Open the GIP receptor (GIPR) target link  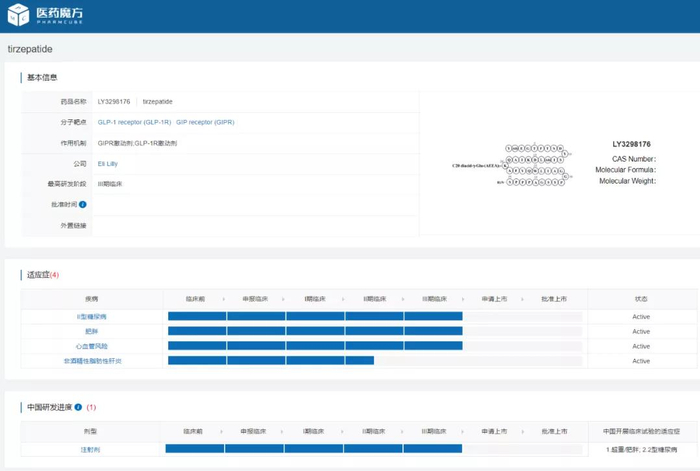coord(205,122)
